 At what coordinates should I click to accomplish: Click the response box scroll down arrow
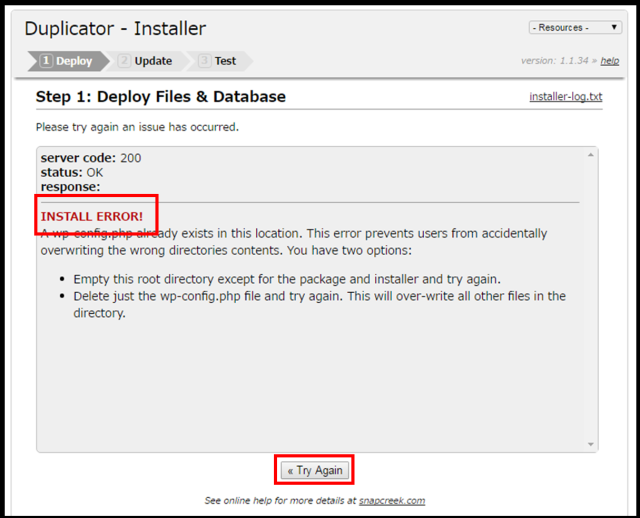[x=591, y=445]
